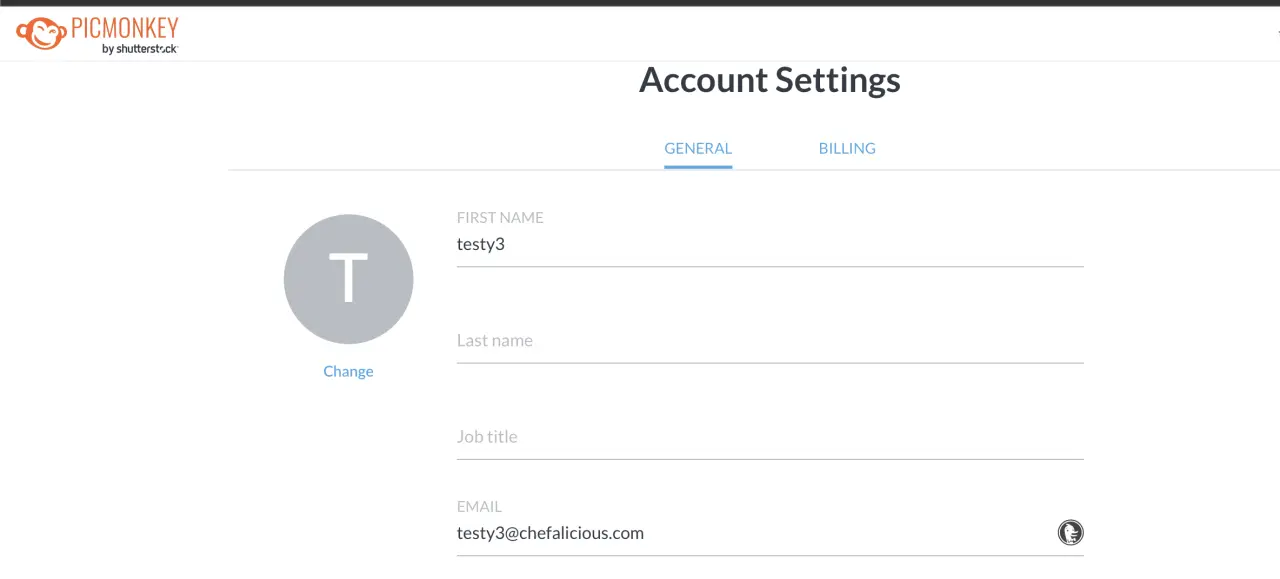The image size is (1280, 579).
Task: Click into the Last name field
Action: [x=770, y=340]
